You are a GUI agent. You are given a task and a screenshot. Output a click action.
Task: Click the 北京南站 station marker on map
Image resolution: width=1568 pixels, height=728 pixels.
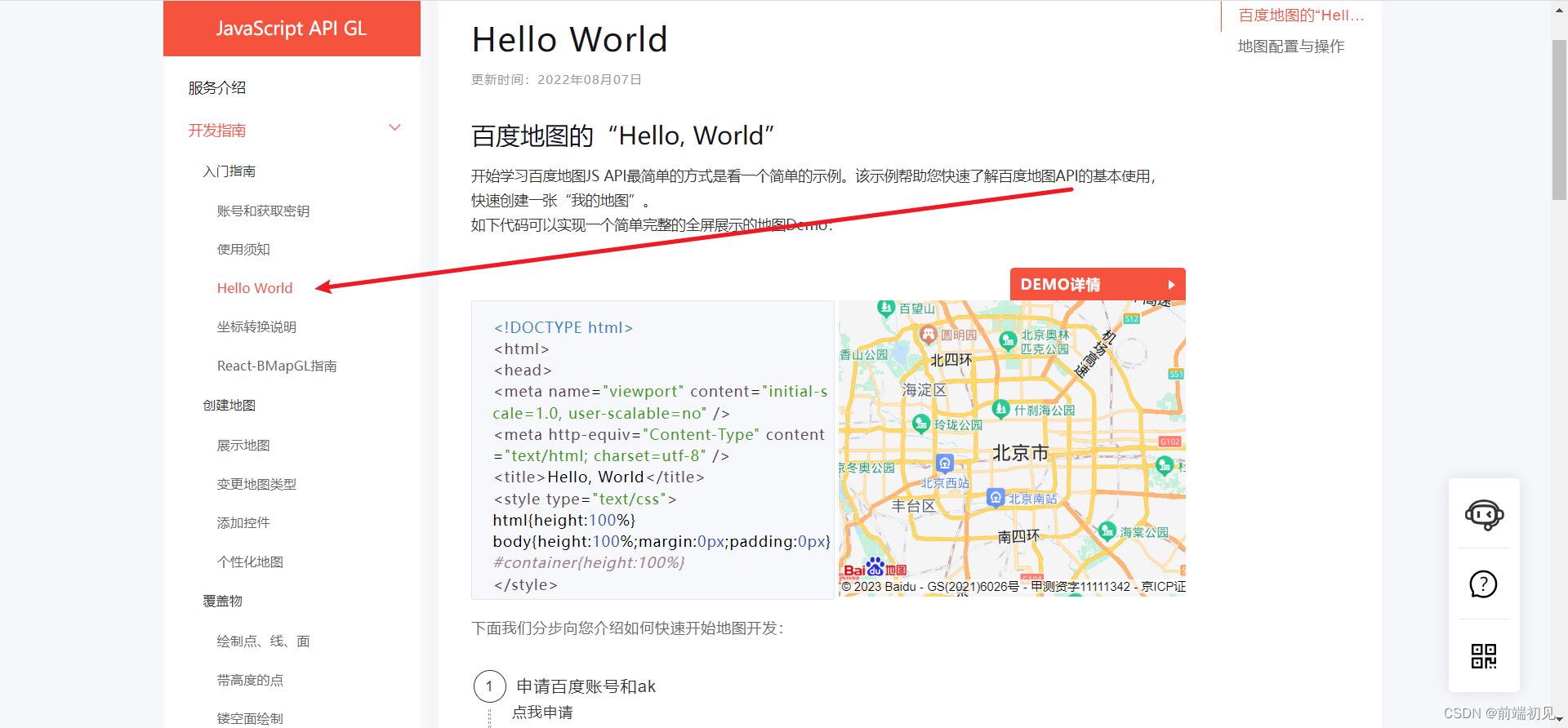click(996, 497)
